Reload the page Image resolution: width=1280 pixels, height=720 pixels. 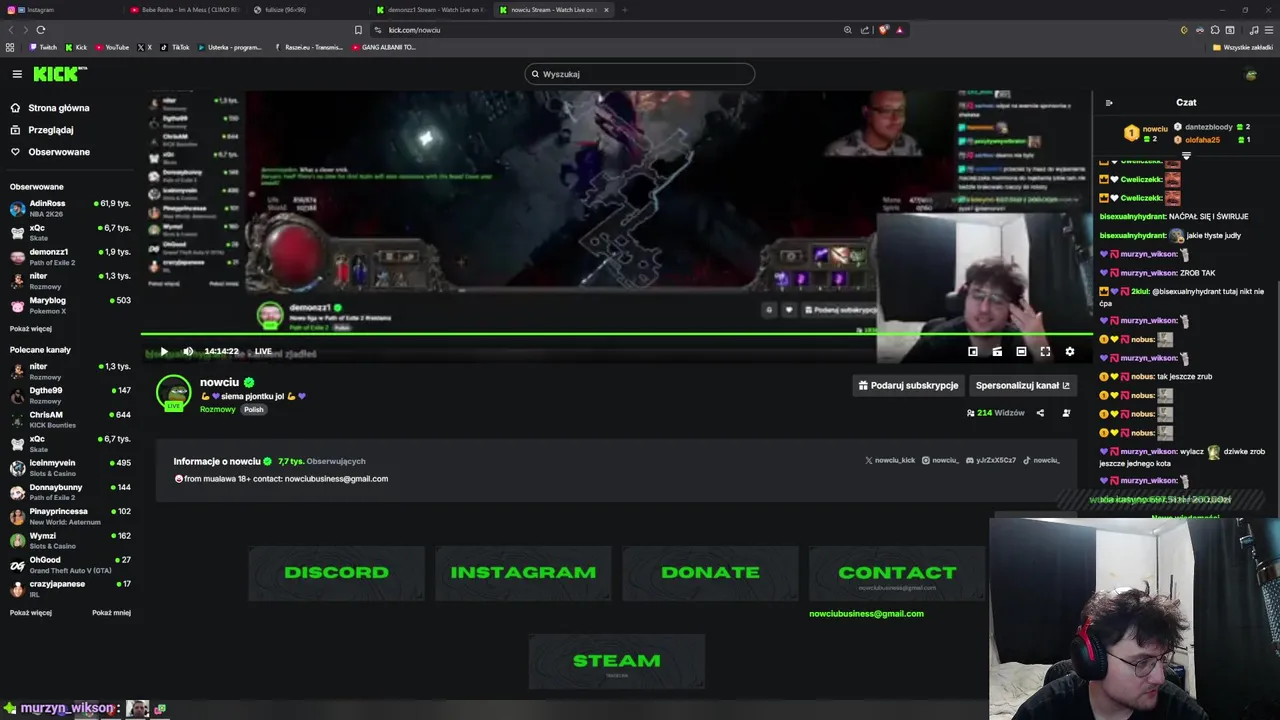(40, 30)
